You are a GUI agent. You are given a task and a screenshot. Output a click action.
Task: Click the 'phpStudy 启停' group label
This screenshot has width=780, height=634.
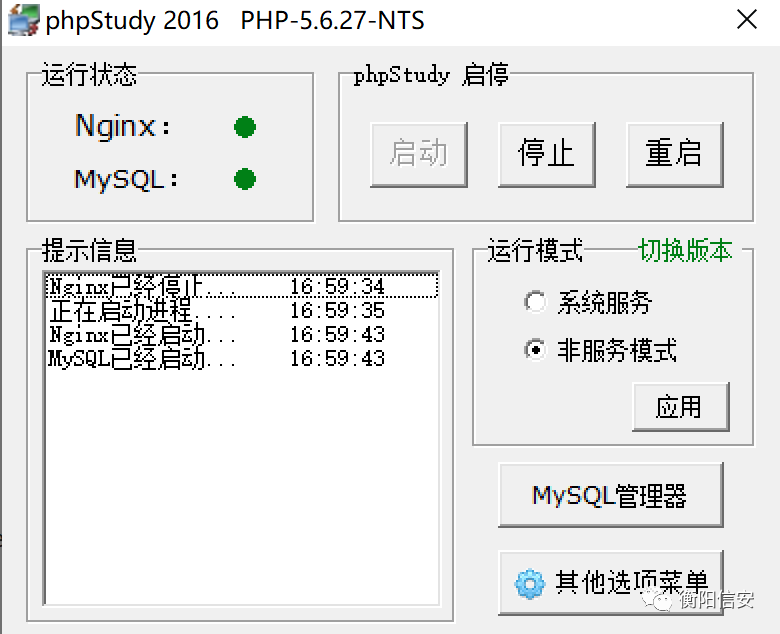[431, 76]
